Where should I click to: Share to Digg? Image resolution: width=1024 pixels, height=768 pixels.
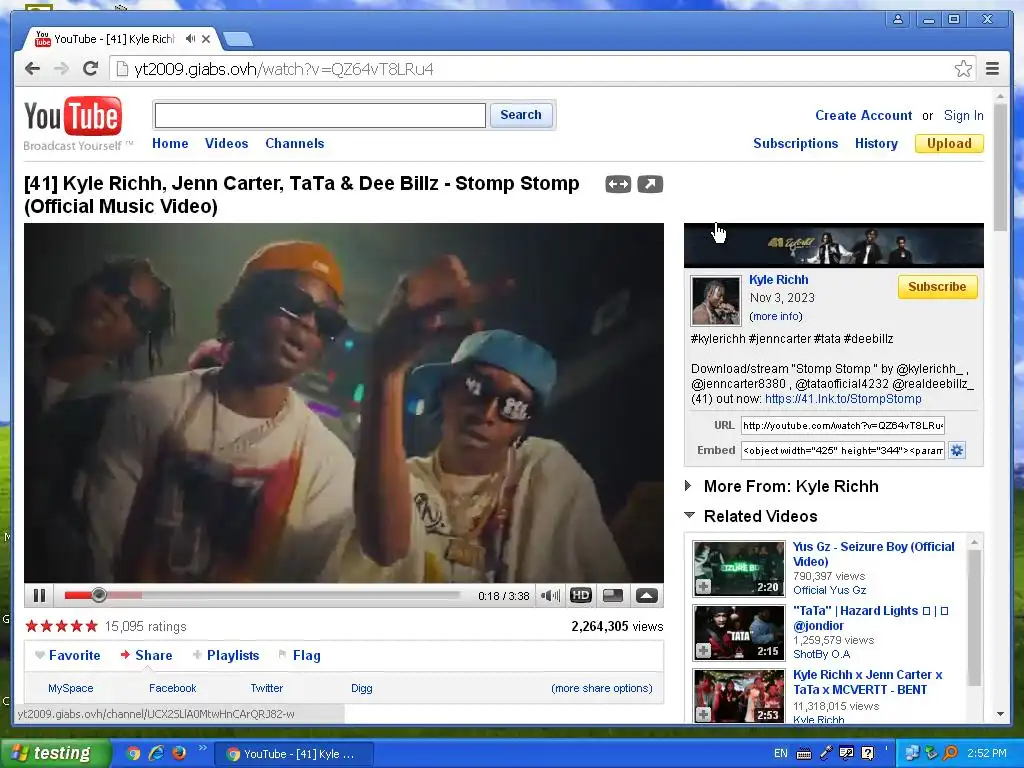(x=361, y=688)
